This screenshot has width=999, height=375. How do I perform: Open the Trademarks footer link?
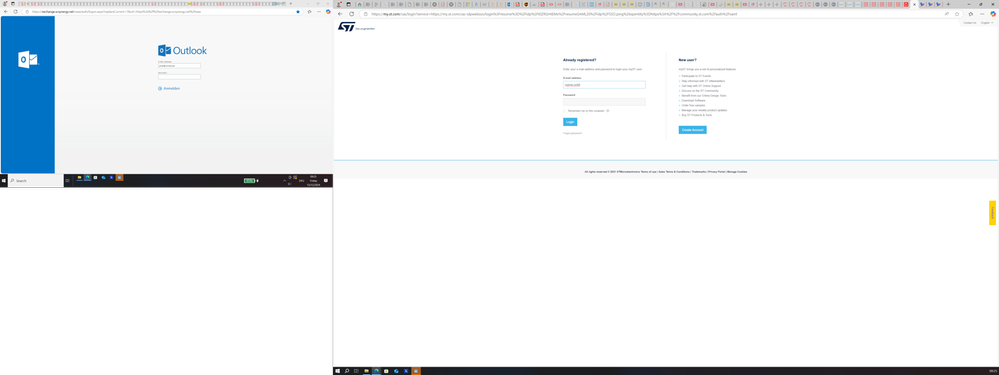(x=699, y=171)
